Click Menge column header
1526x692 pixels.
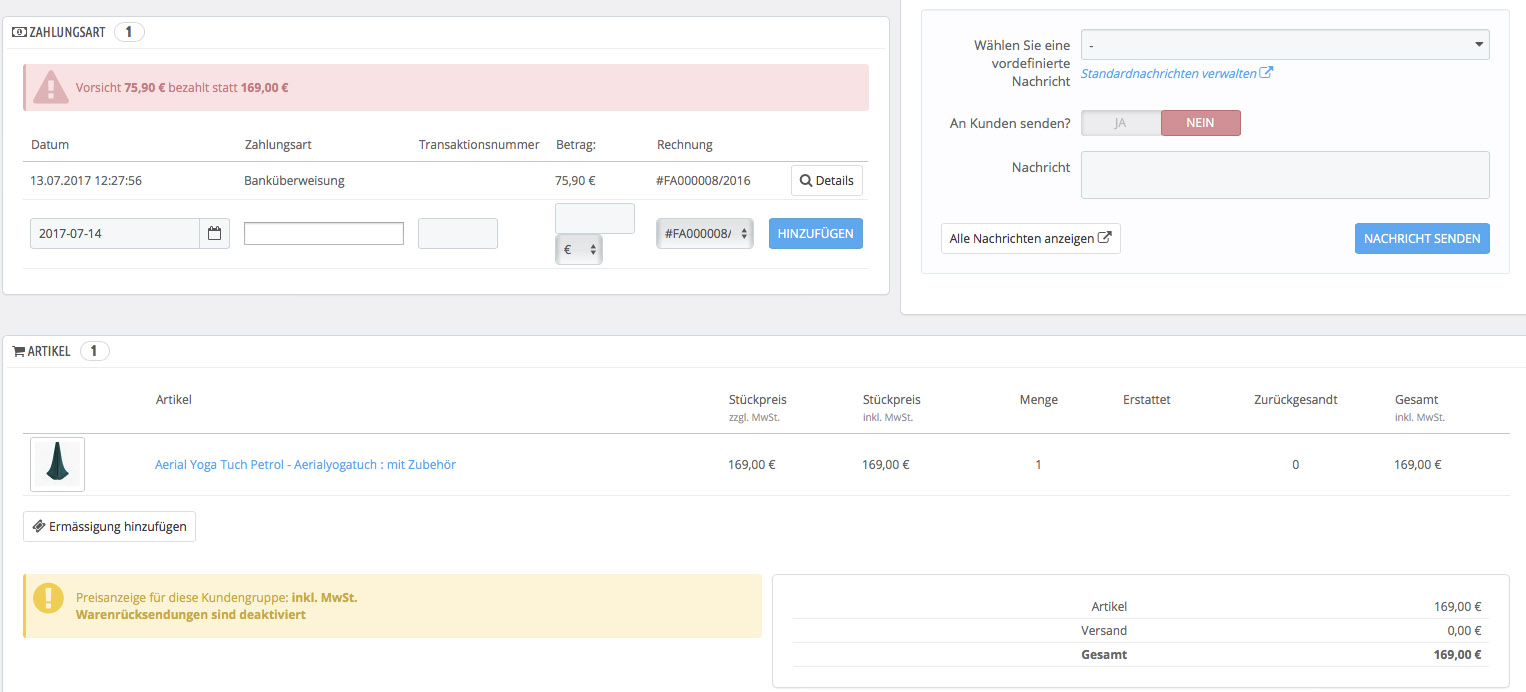click(x=1038, y=399)
